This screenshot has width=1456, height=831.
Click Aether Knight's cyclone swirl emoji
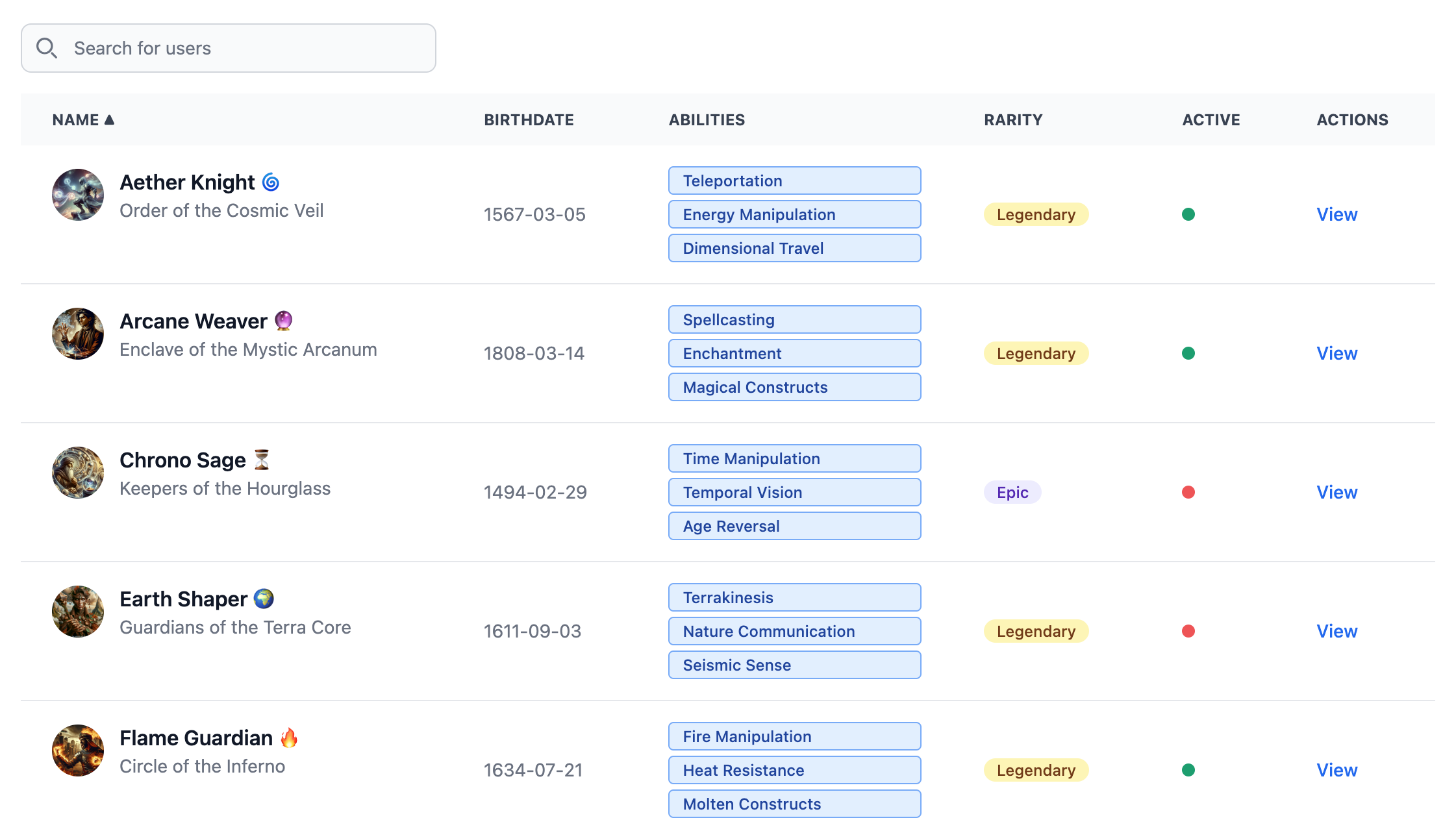coord(271,182)
